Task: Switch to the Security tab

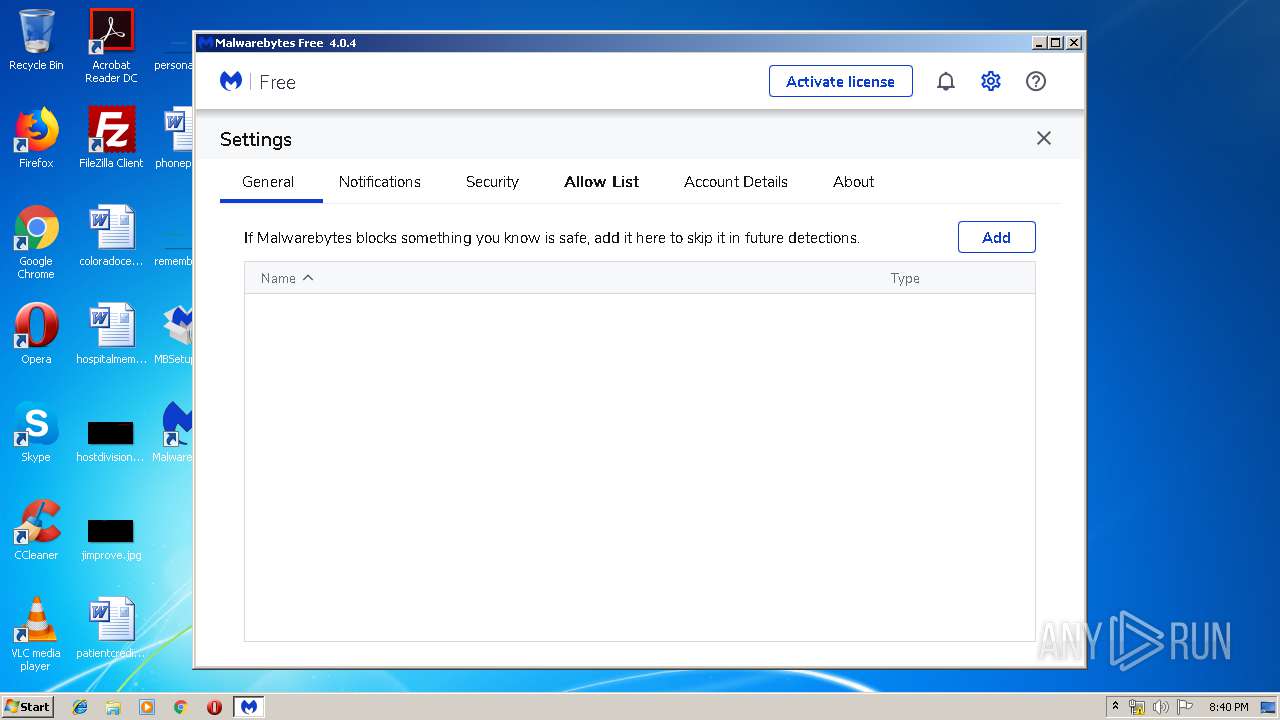Action: [492, 182]
